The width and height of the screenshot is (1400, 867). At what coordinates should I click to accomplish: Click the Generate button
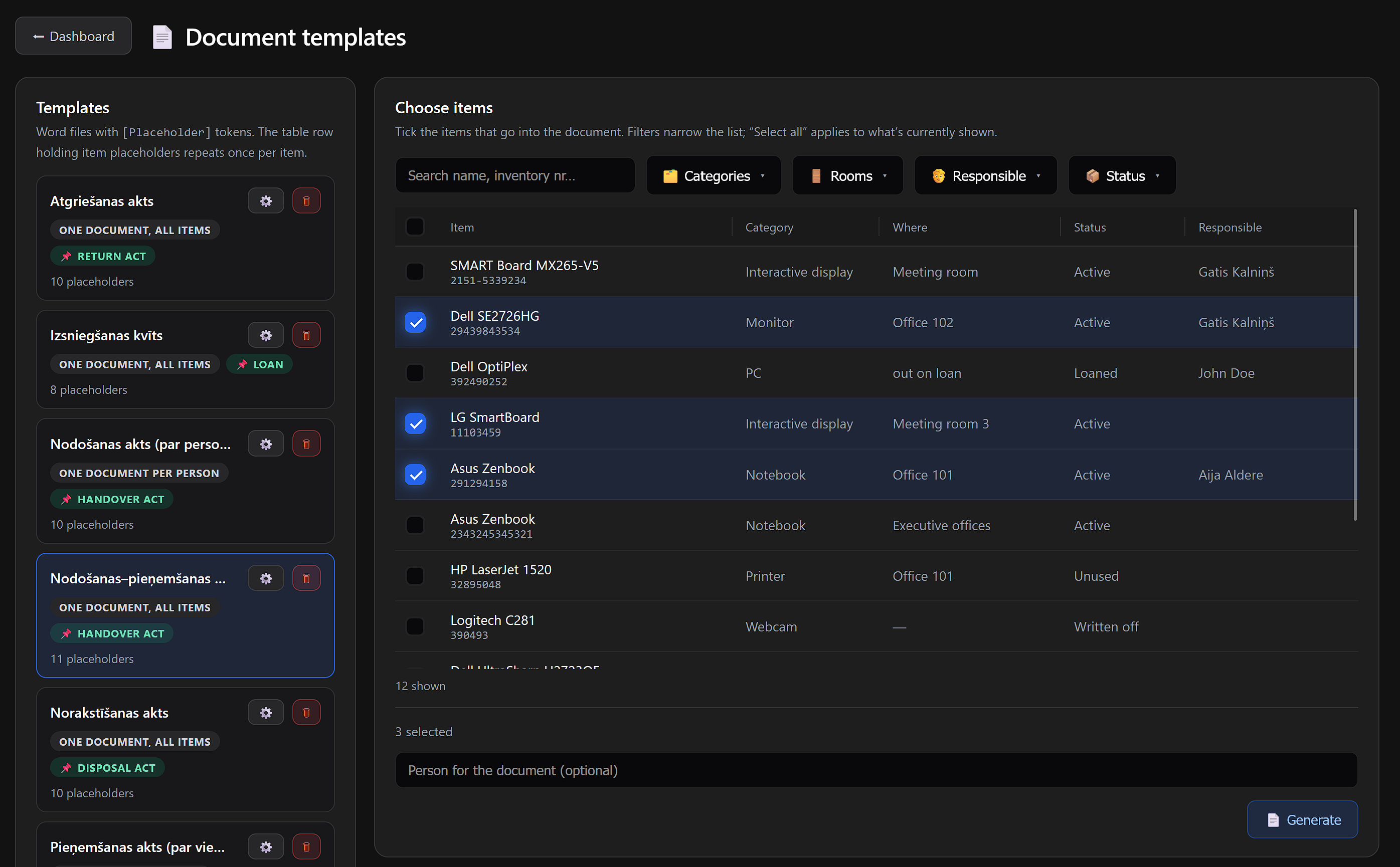[1302, 819]
